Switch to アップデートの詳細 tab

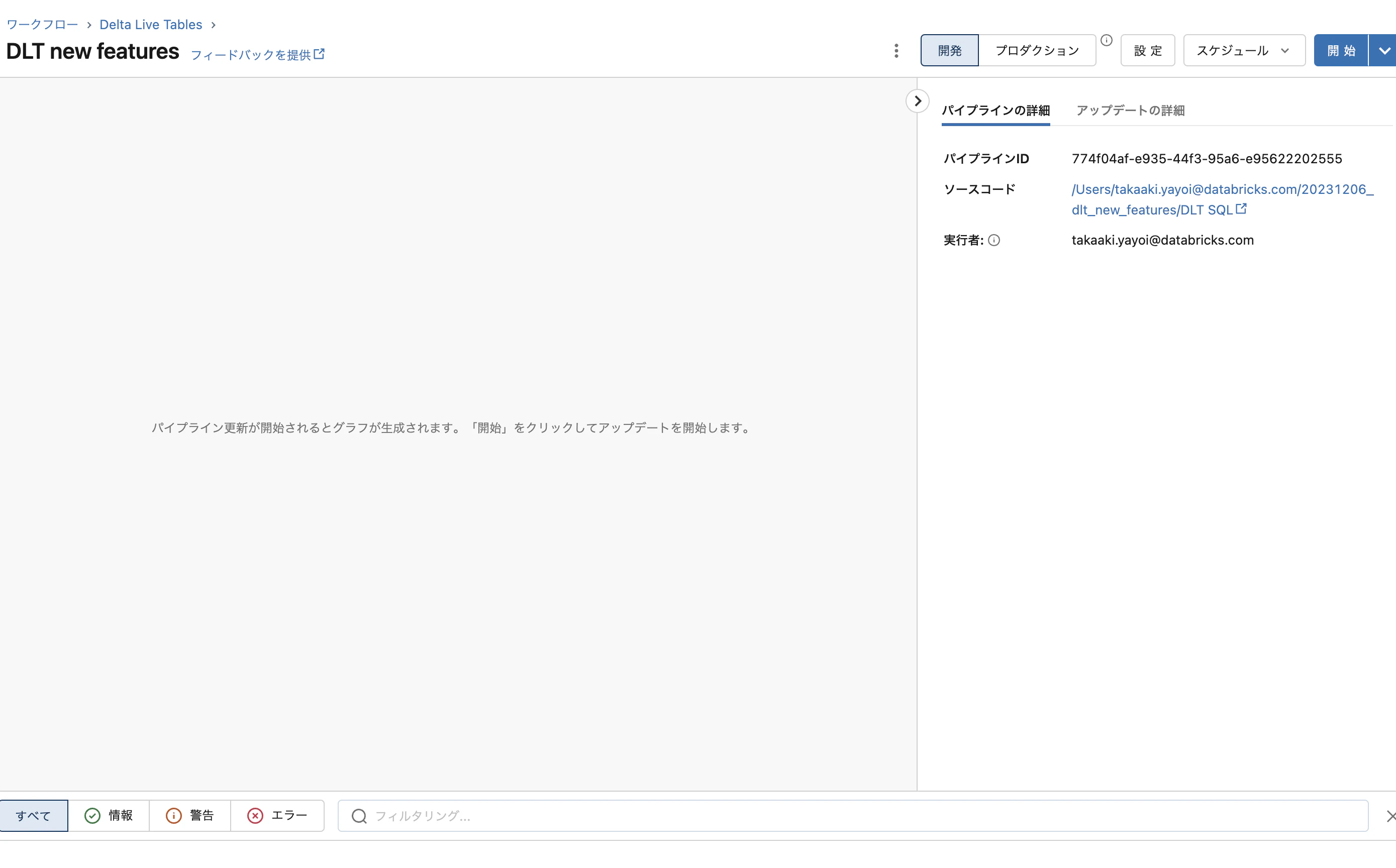click(1130, 110)
